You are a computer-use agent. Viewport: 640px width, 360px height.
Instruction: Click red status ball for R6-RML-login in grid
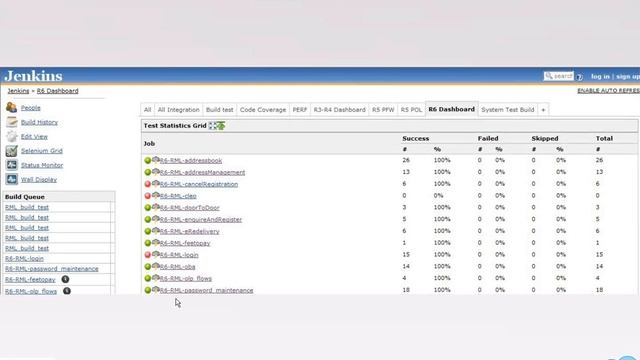point(148,255)
